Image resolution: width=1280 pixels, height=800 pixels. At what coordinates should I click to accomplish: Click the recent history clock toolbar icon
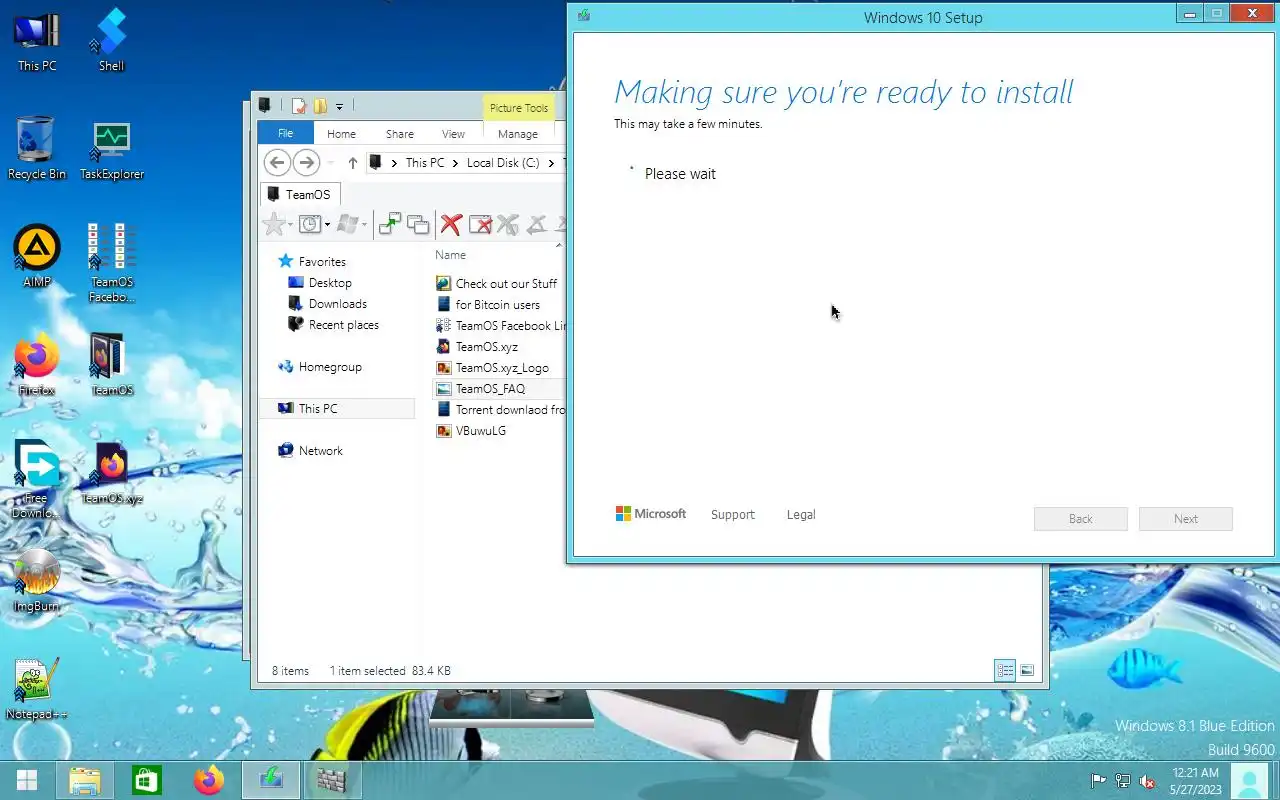point(310,224)
